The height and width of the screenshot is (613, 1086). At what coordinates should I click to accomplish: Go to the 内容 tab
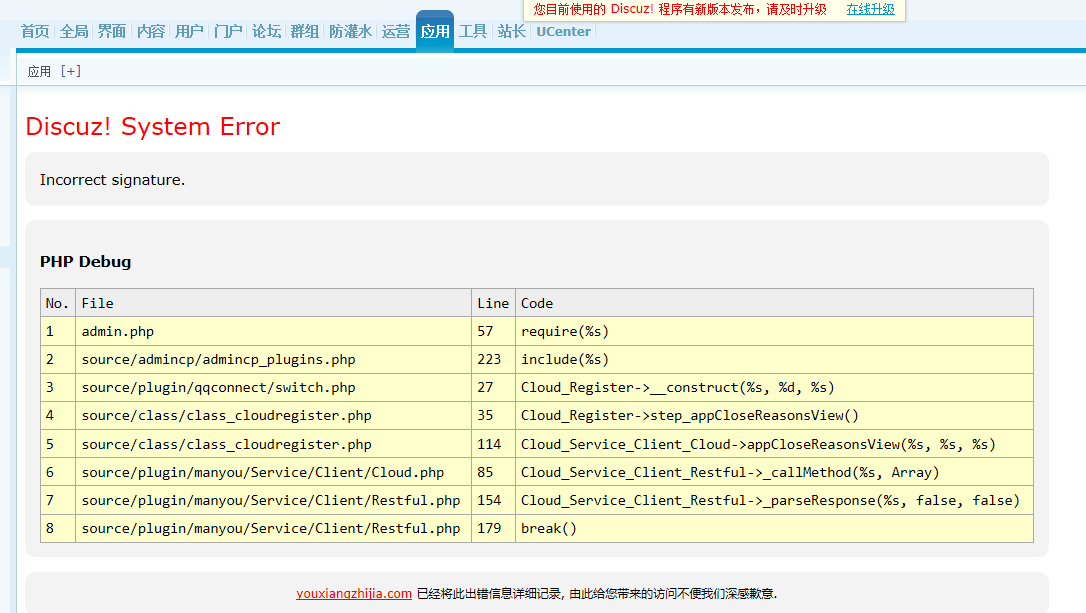coord(151,31)
